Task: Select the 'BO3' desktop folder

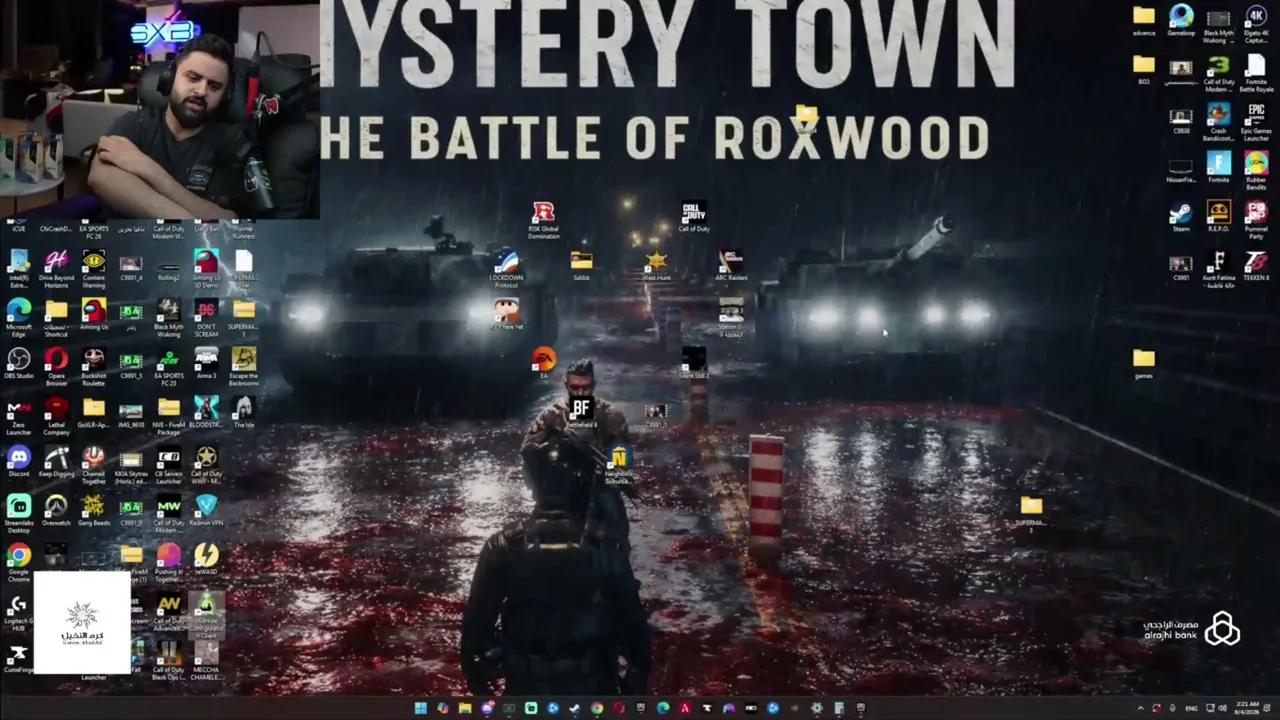Action: tap(1143, 69)
